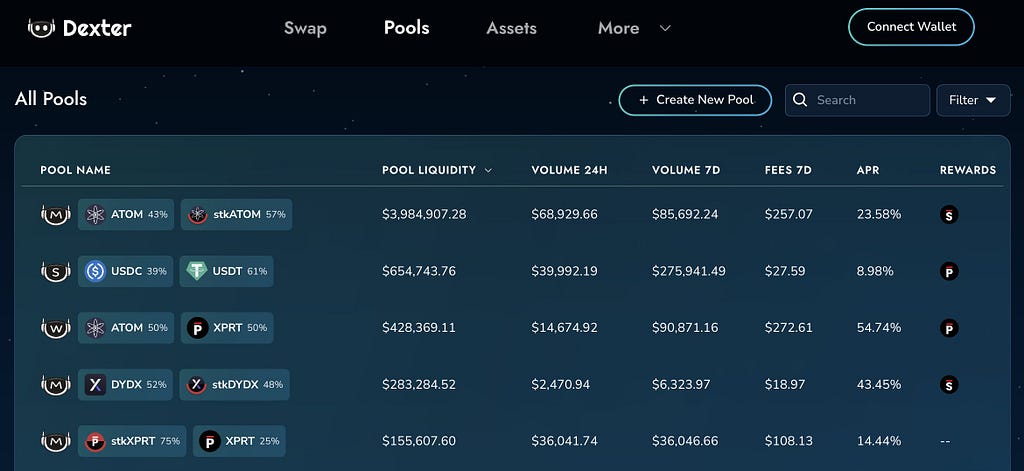Click the DYDX 52% token chip

pos(125,385)
